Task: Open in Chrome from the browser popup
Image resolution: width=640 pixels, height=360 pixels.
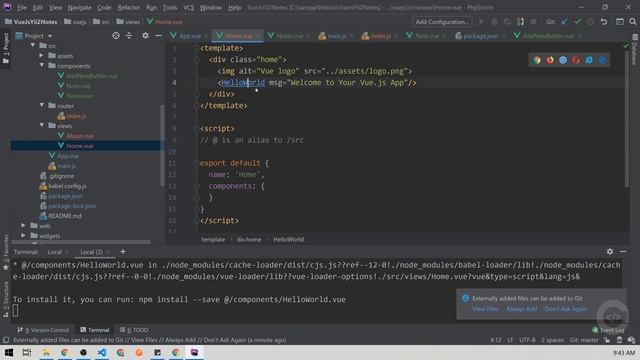Action: pos(537,60)
